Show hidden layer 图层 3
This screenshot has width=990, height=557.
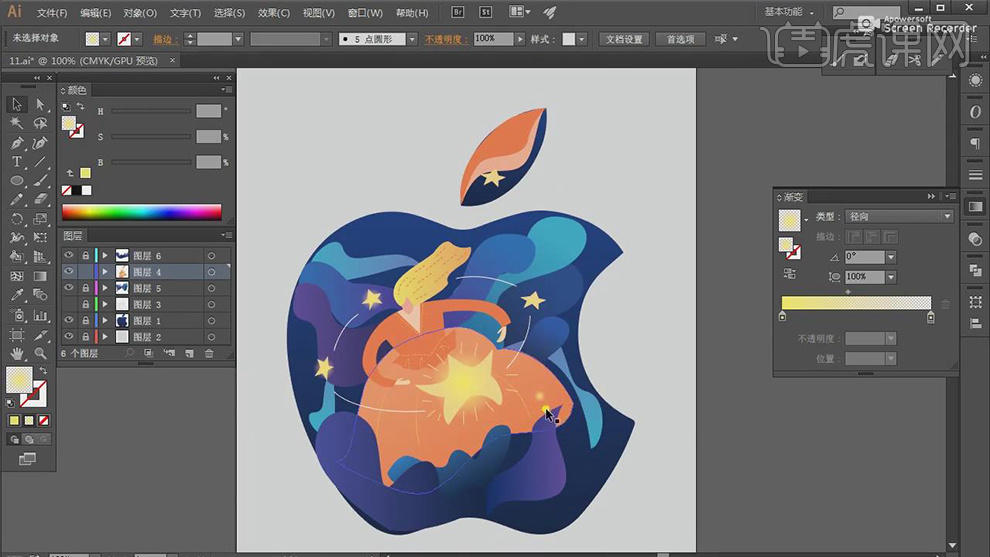pyautogui.click(x=68, y=304)
